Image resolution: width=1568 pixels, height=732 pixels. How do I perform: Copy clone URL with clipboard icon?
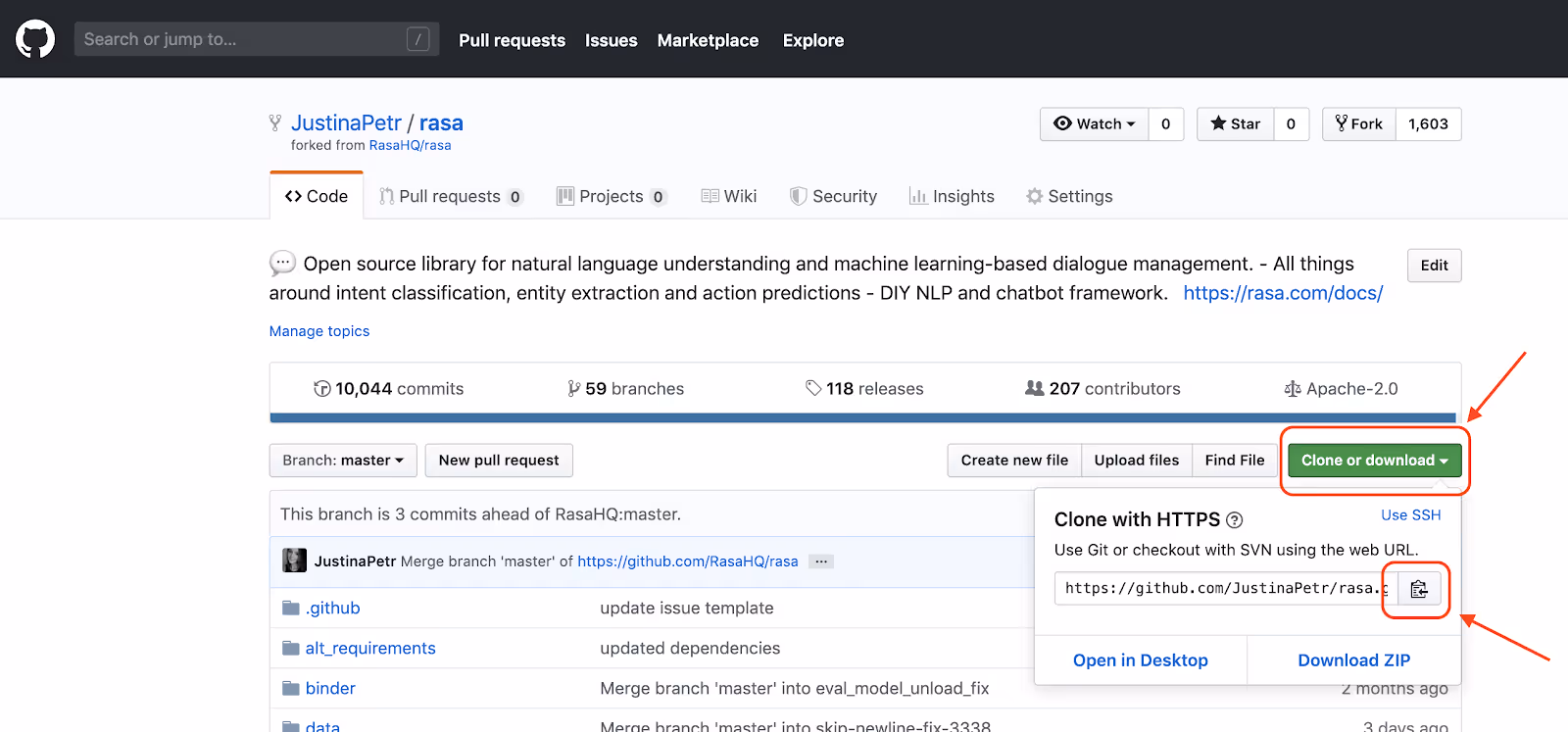pyautogui.click(x=1418, y=589)
